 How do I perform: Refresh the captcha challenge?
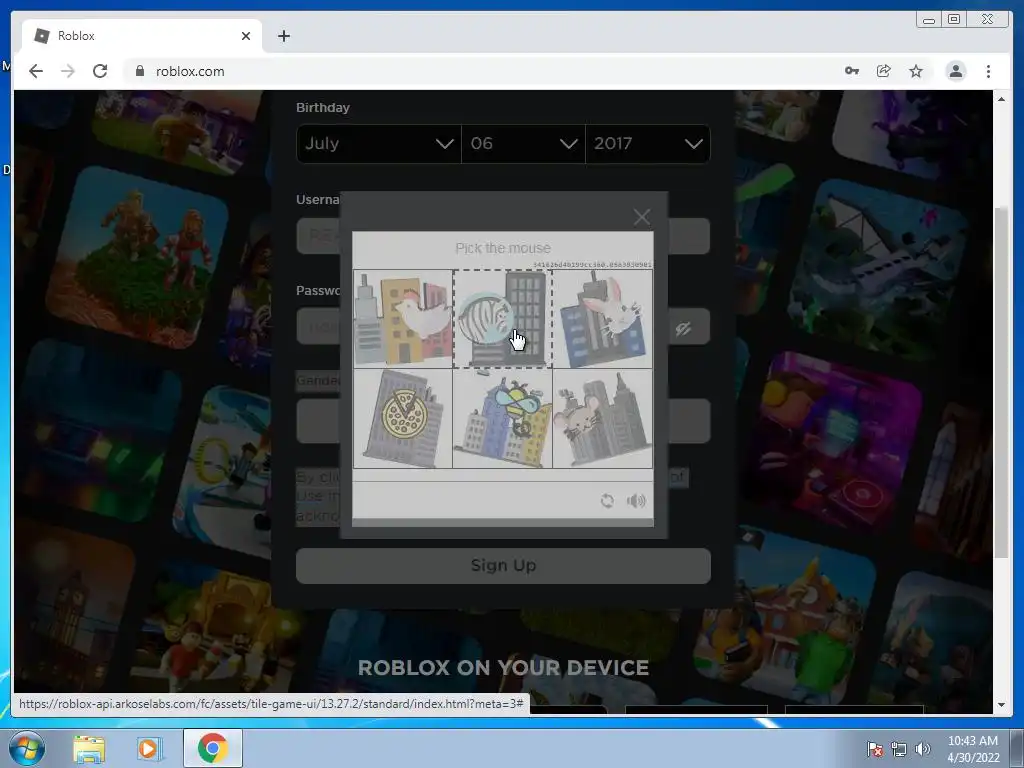tap(607, 501)
